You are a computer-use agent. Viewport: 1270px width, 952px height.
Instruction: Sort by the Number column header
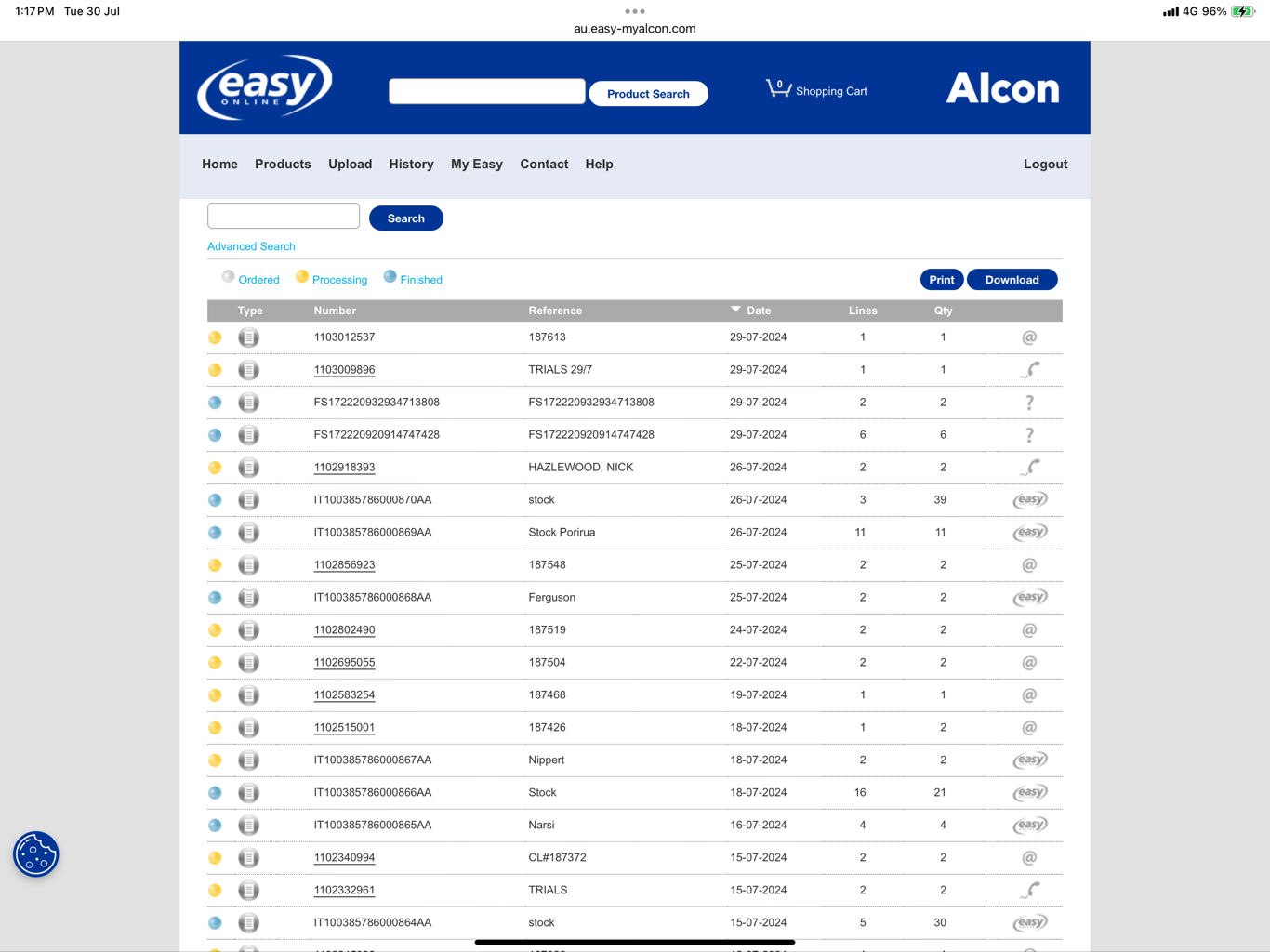click(x=335, y=311)
